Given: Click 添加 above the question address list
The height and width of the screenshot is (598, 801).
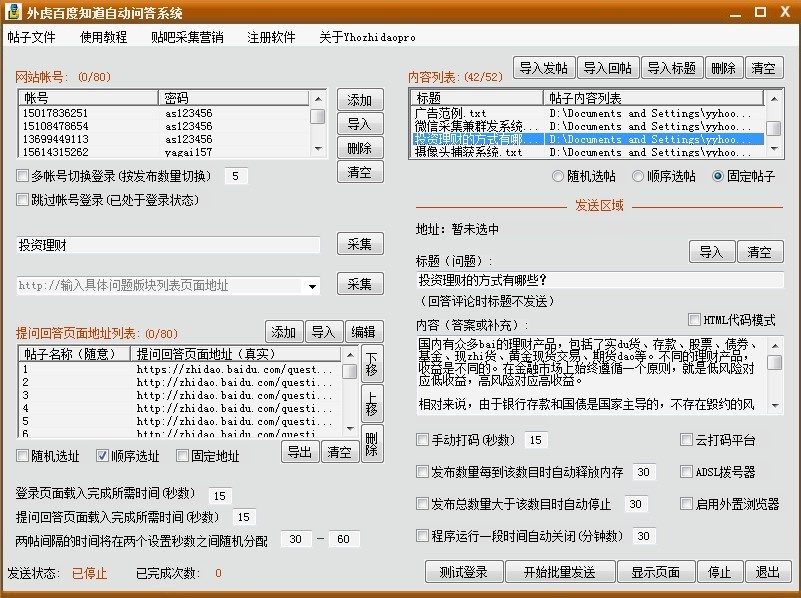Looking at the screenshot, I should click(284, 332).
